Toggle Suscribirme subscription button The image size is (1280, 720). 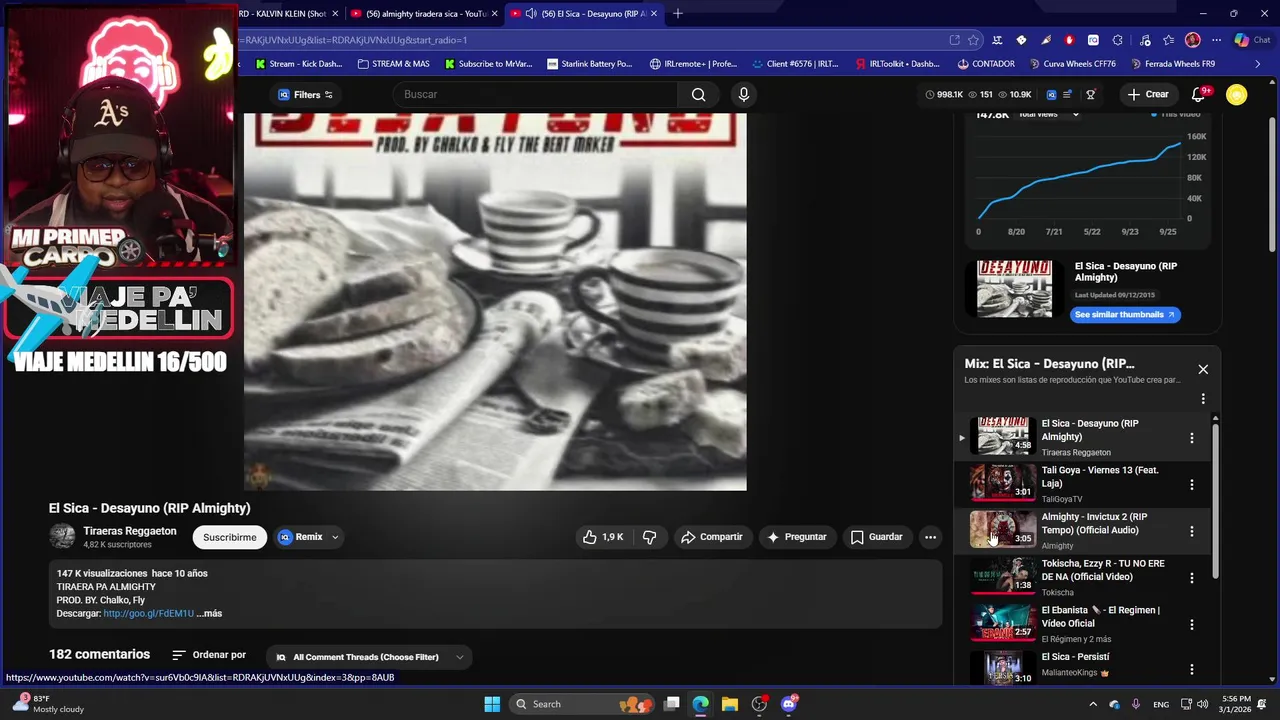click(x=230, y=537)
